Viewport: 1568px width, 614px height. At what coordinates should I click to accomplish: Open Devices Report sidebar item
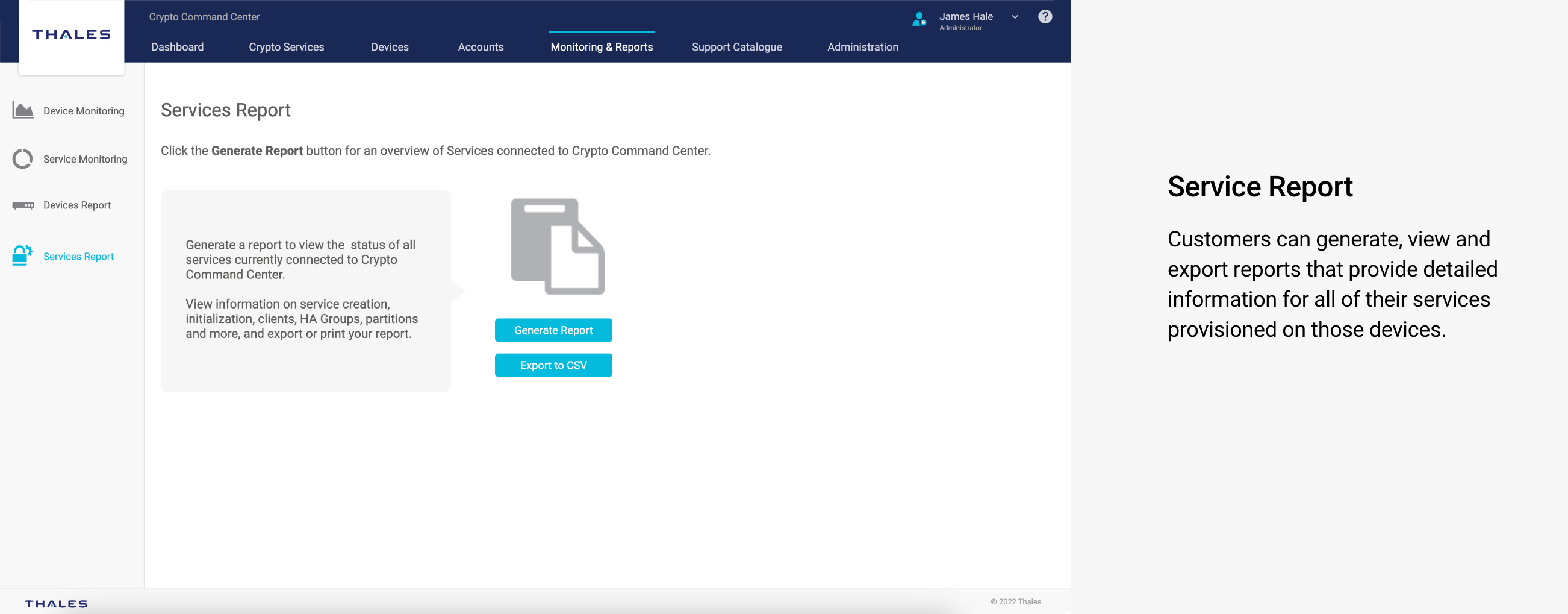76,205
